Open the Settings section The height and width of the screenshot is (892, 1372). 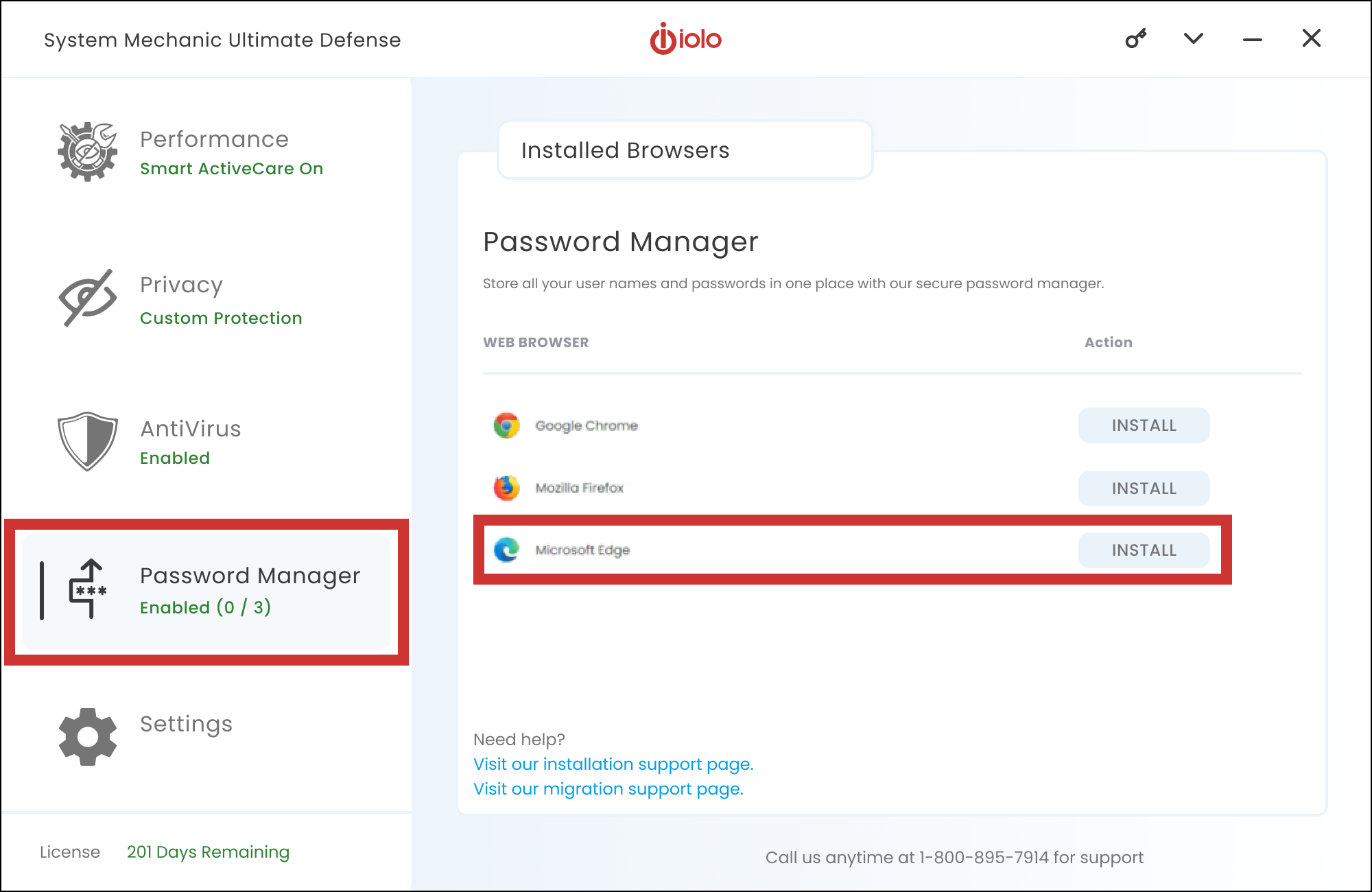coord(186,724)
